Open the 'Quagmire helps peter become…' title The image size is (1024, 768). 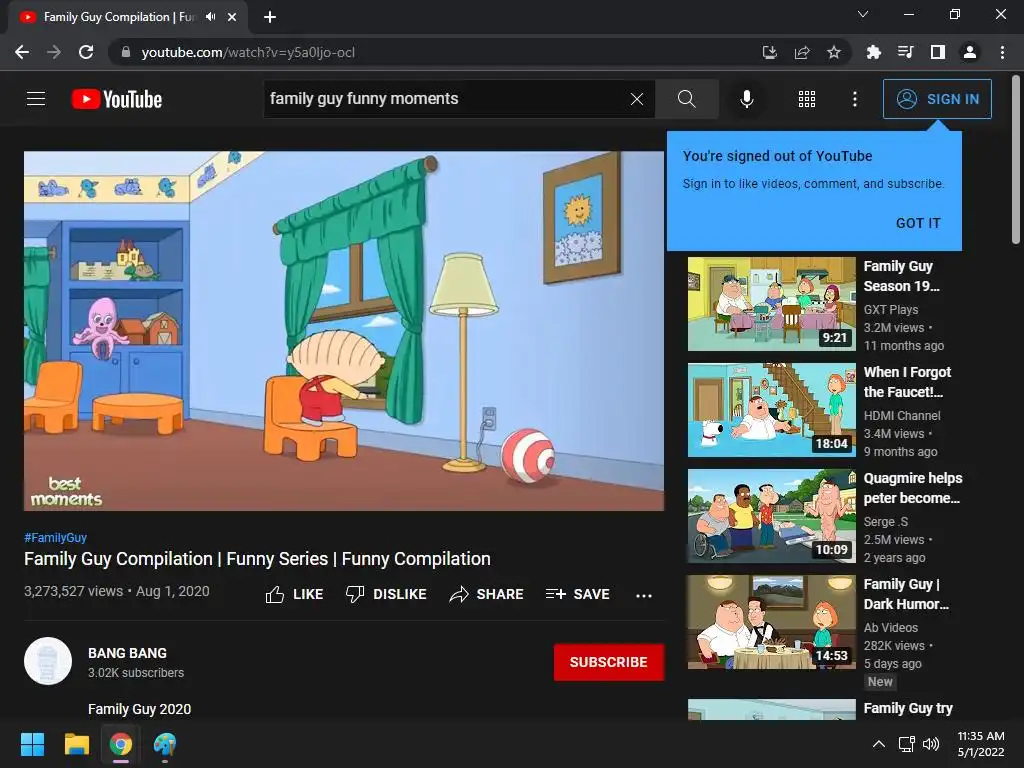click(x=912, y=488)
